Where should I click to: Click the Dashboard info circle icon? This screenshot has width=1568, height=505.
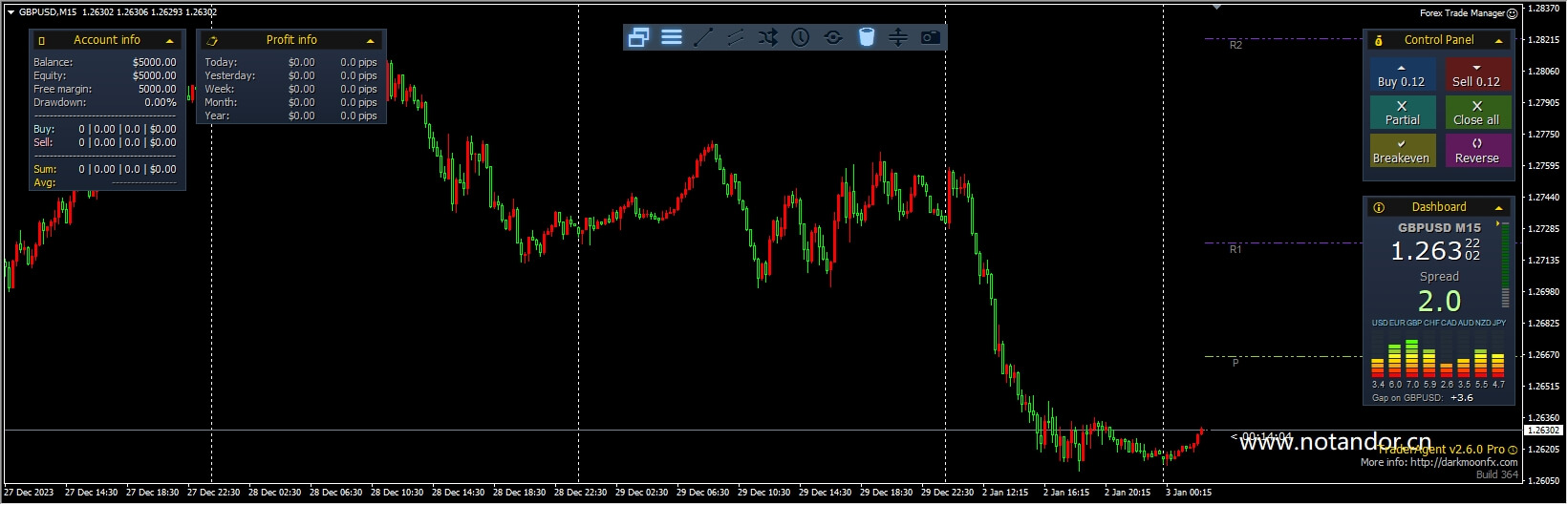pyautogui.click(x=1379, y=207)
